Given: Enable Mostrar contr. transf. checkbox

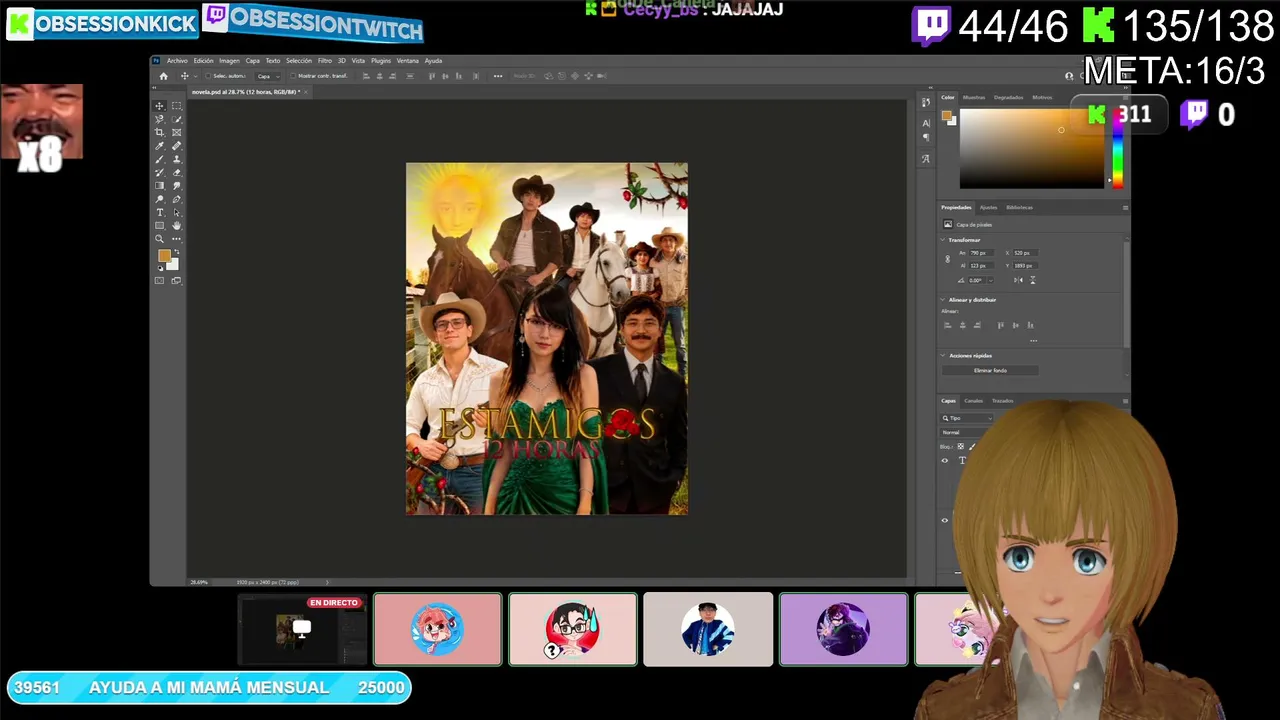Looking at the screenshot, I should click(293, 76).
